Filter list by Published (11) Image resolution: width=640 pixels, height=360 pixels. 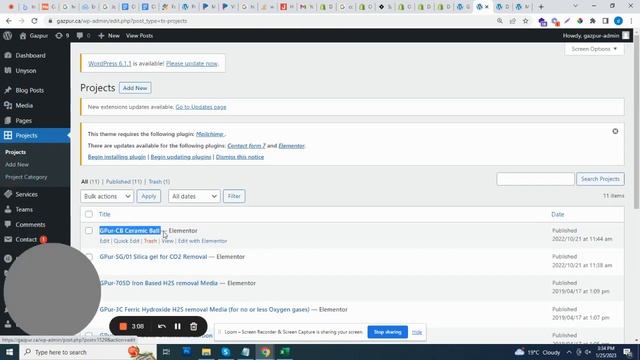coord(124,182)
